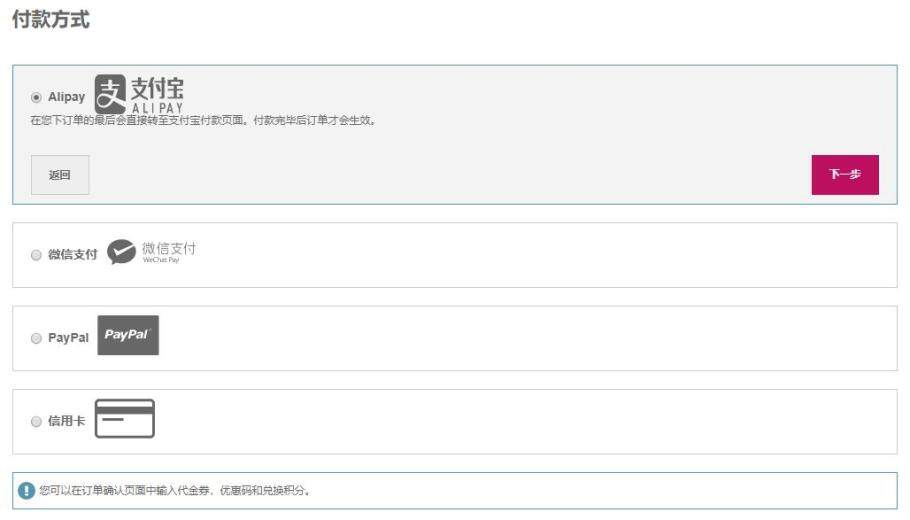Click the PayPal label text
910x520 pixels.
click(68, 338)
